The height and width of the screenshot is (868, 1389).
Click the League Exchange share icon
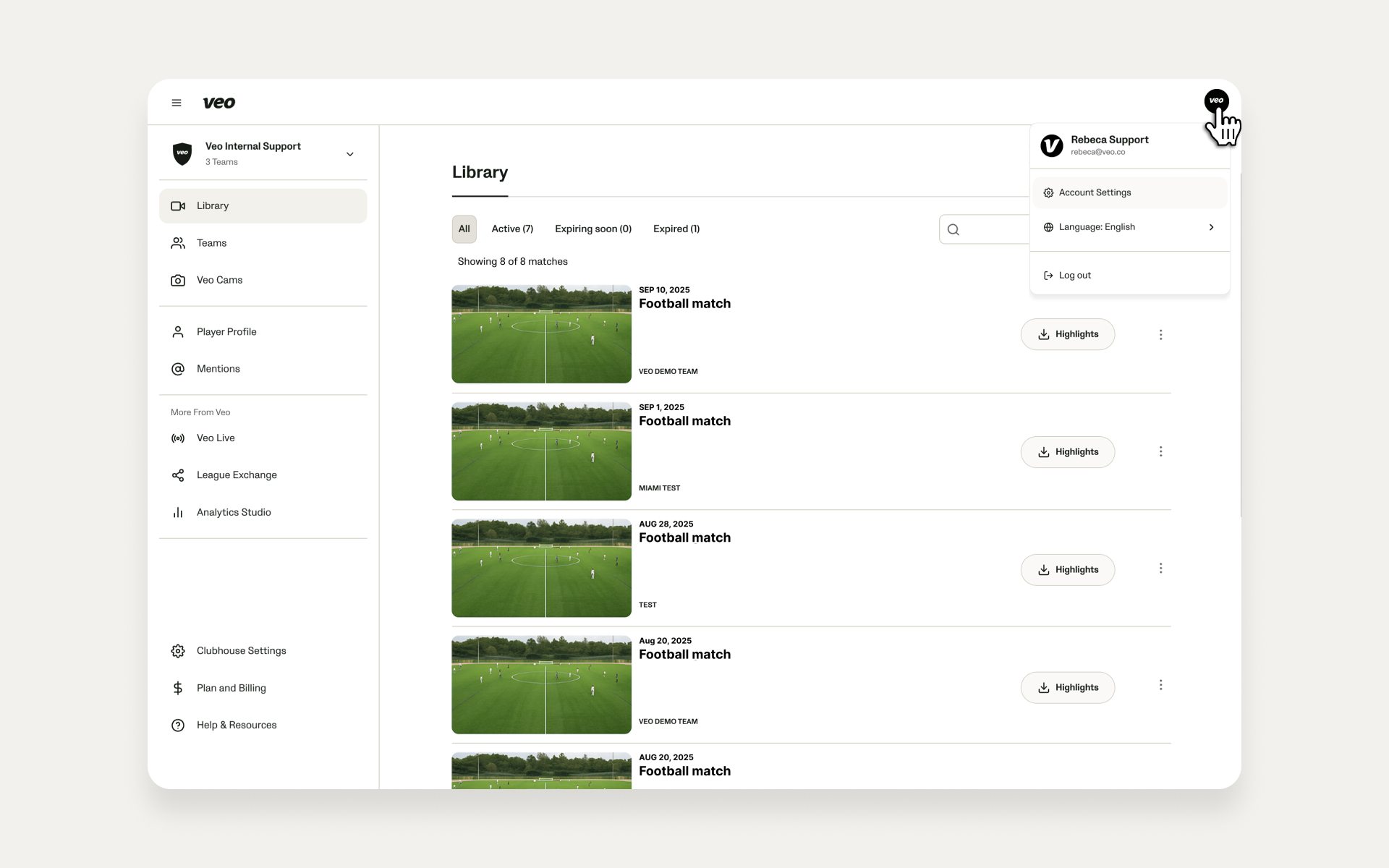click(x=178, y=475)
